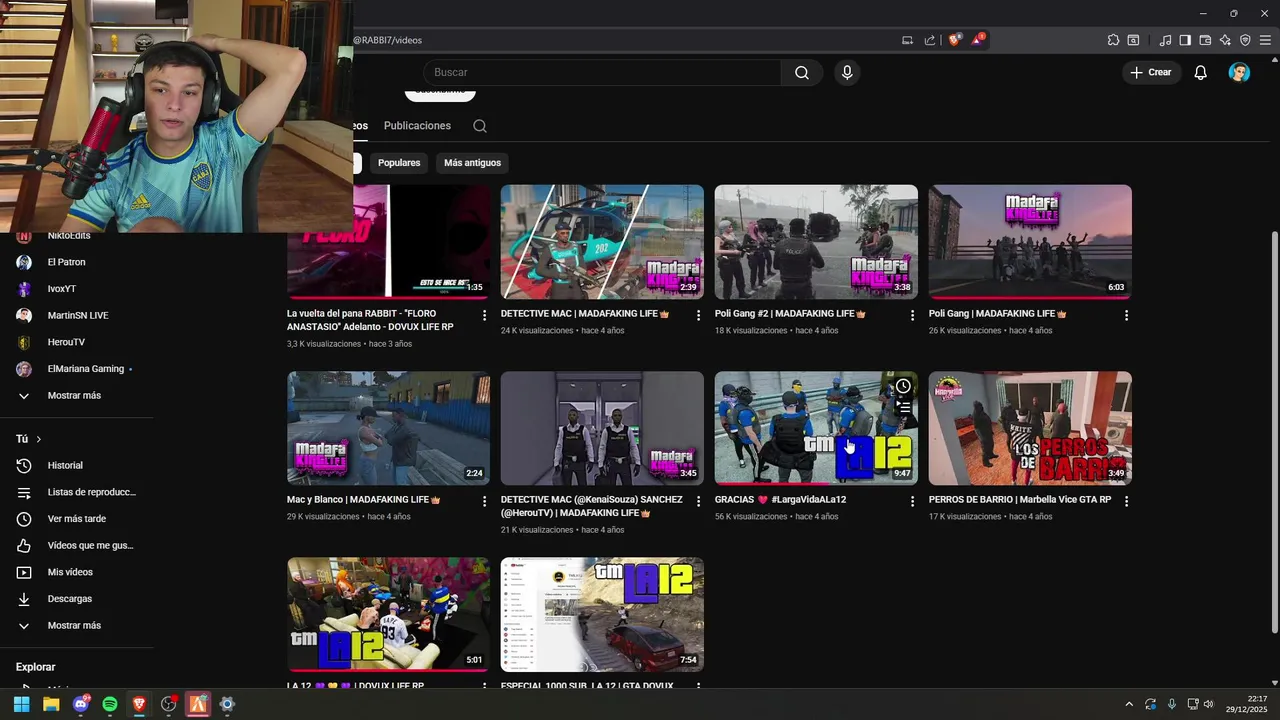
Task: Open Brave Rewards triangle icon
Action: coord(978,40)
